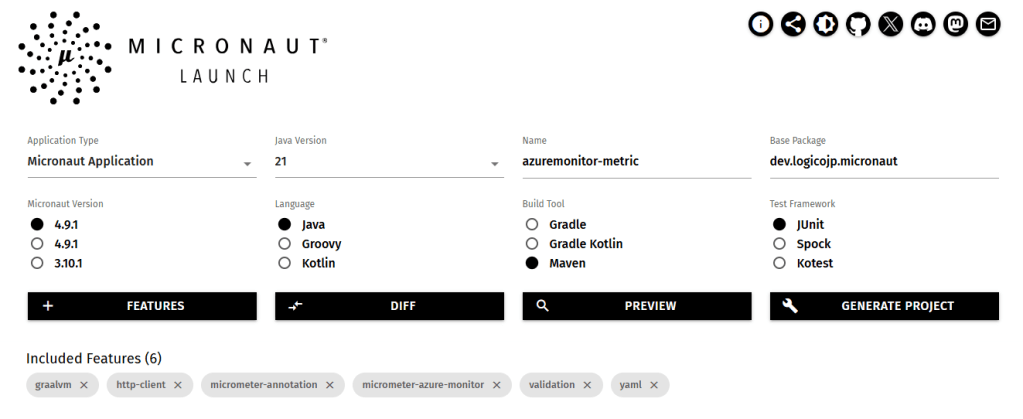Click the Name input field

point(636,162)
